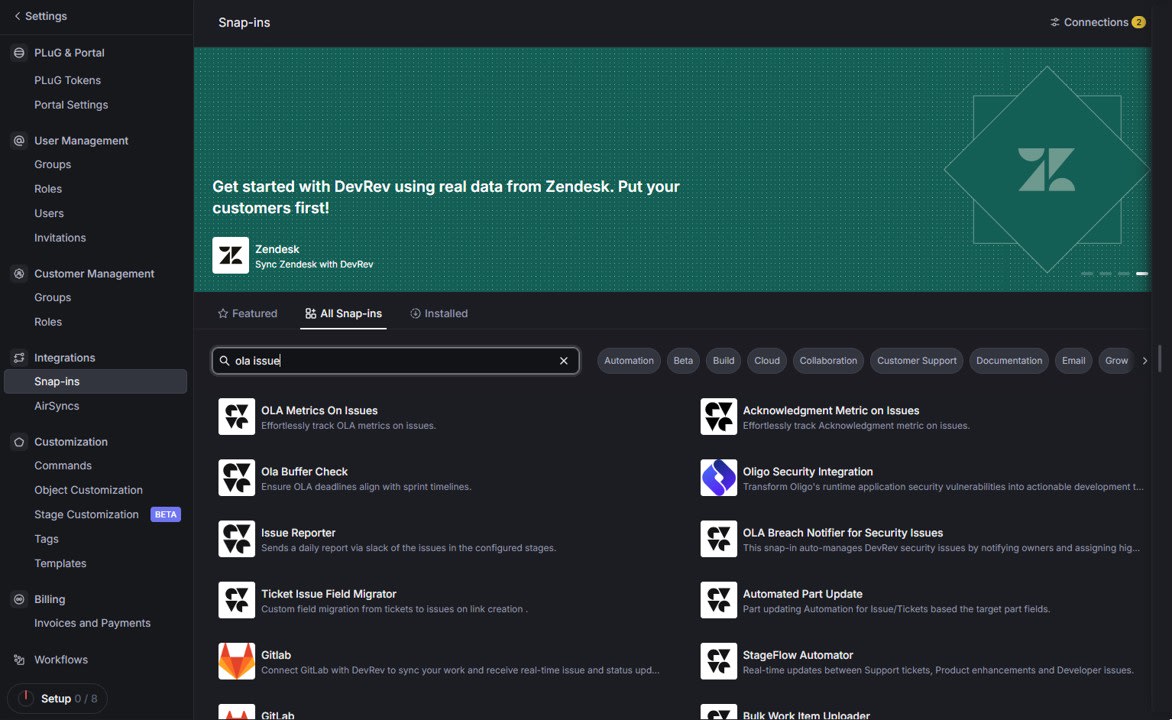Go back using Settings chevron
This screenshot has height=720, width=1172.
[17, 16]
